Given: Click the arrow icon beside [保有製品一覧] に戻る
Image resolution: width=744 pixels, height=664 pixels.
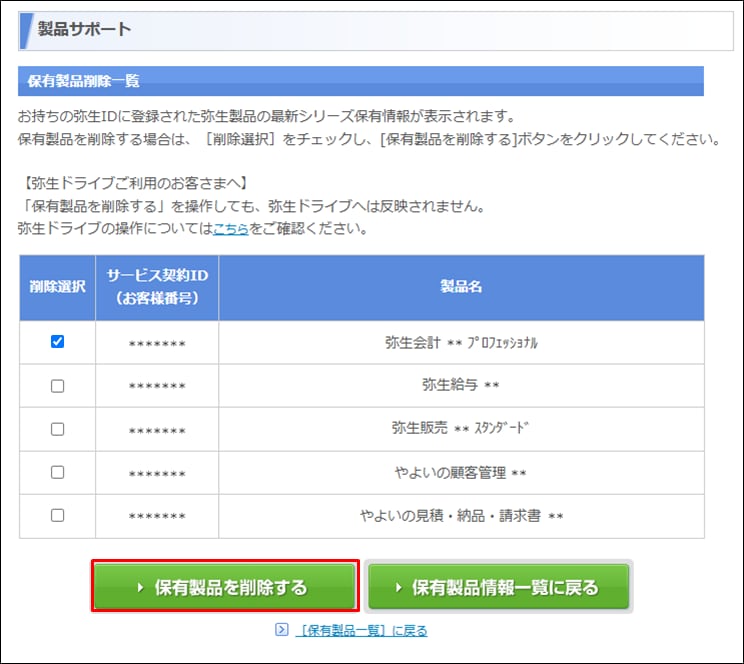Looking at the screenshot, I should pyautogui.click(x=281, y=630).
